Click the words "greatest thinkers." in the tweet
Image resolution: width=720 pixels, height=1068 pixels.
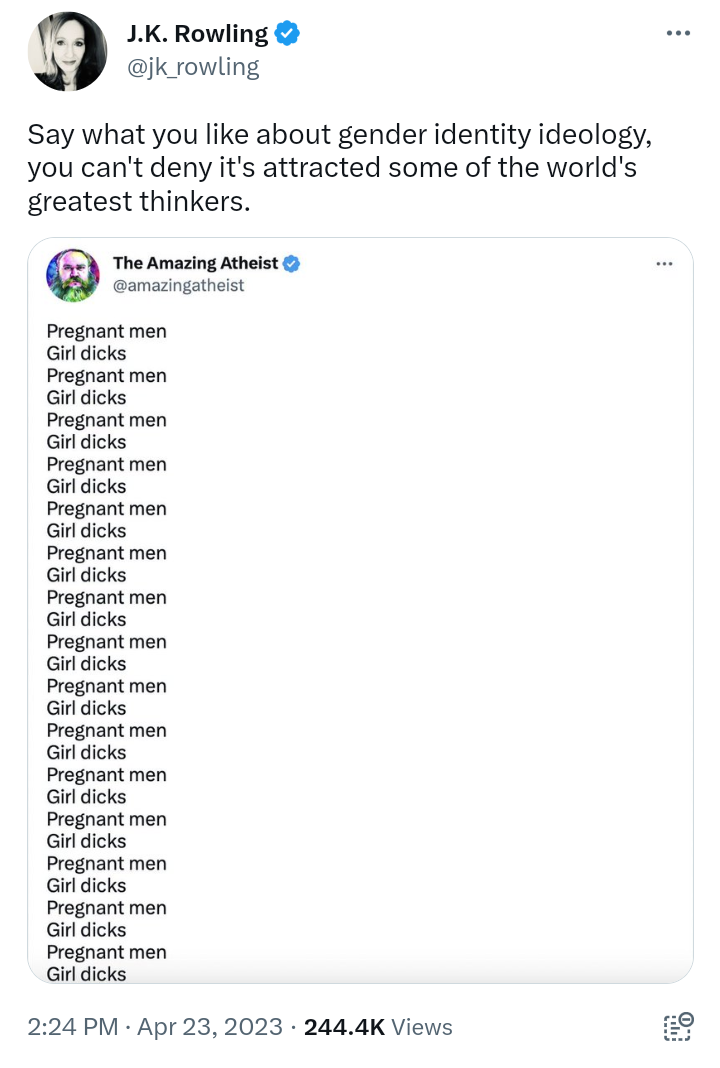(136, 201)
